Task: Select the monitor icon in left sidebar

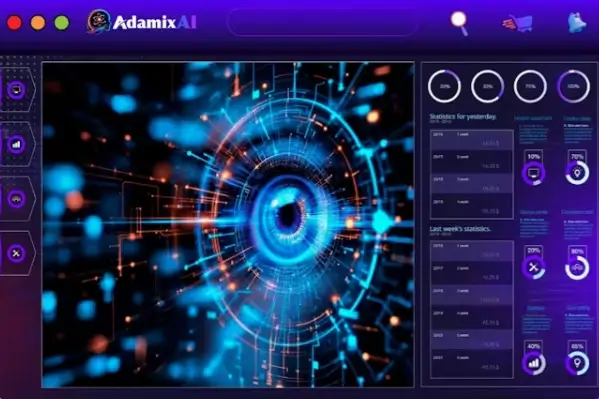Action: tap(16, 90)
